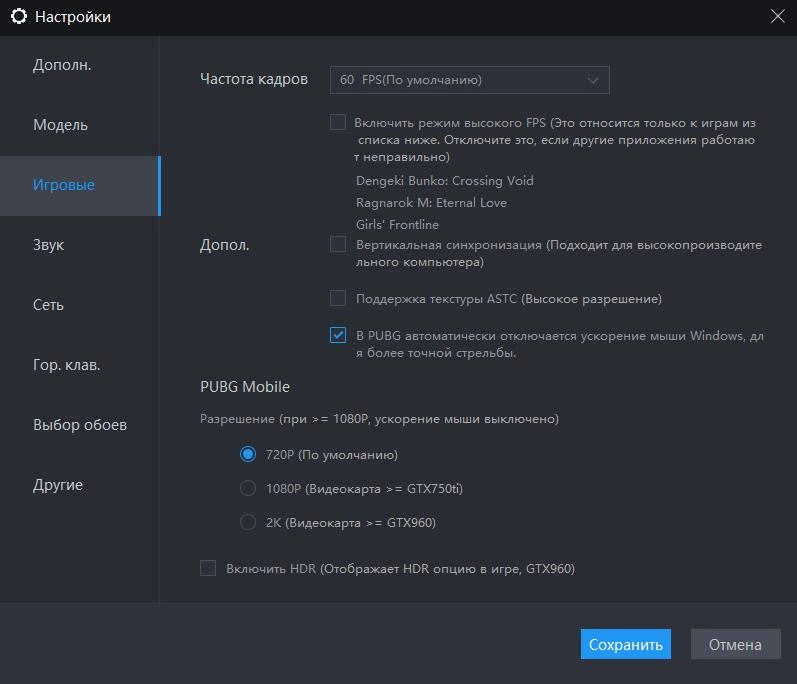Switch to the Модель tab
Image resolution: width=797 pixels, height=684 pixels.
coord(61,125)
